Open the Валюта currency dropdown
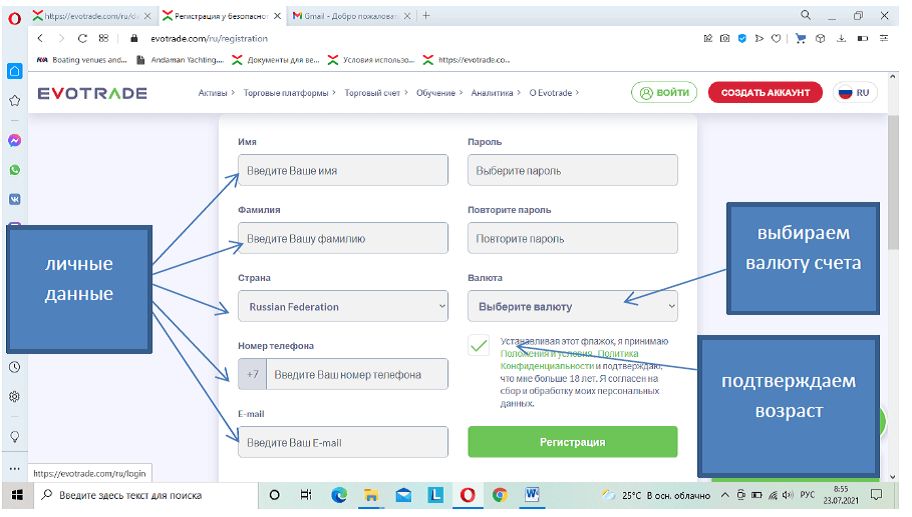 (x=572, y=306)
